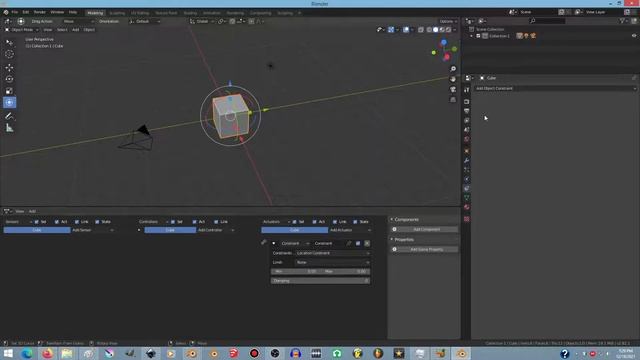Open the Window menu
Image resolution: width=640 pixels, height=360 pixels.
57,12
